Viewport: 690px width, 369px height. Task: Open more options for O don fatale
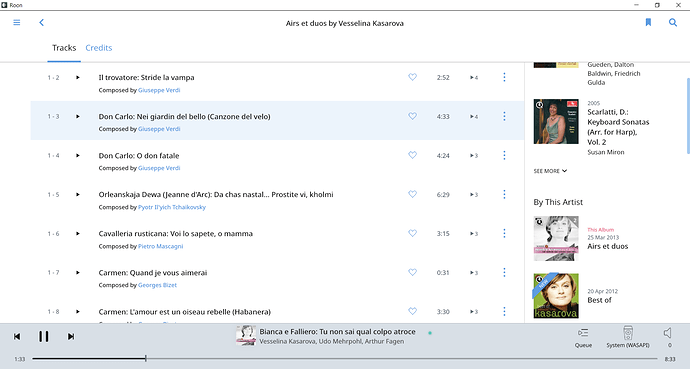point(504,155)
